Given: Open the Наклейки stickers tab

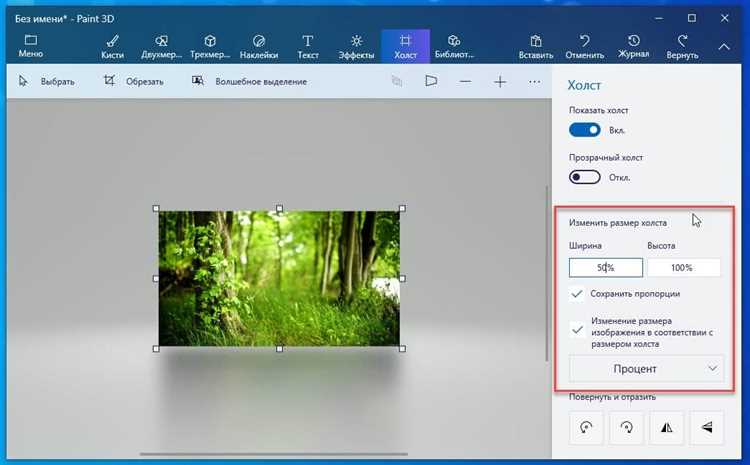Looking at the screenshot, I should pyautogui.click(x=259, y=47).
